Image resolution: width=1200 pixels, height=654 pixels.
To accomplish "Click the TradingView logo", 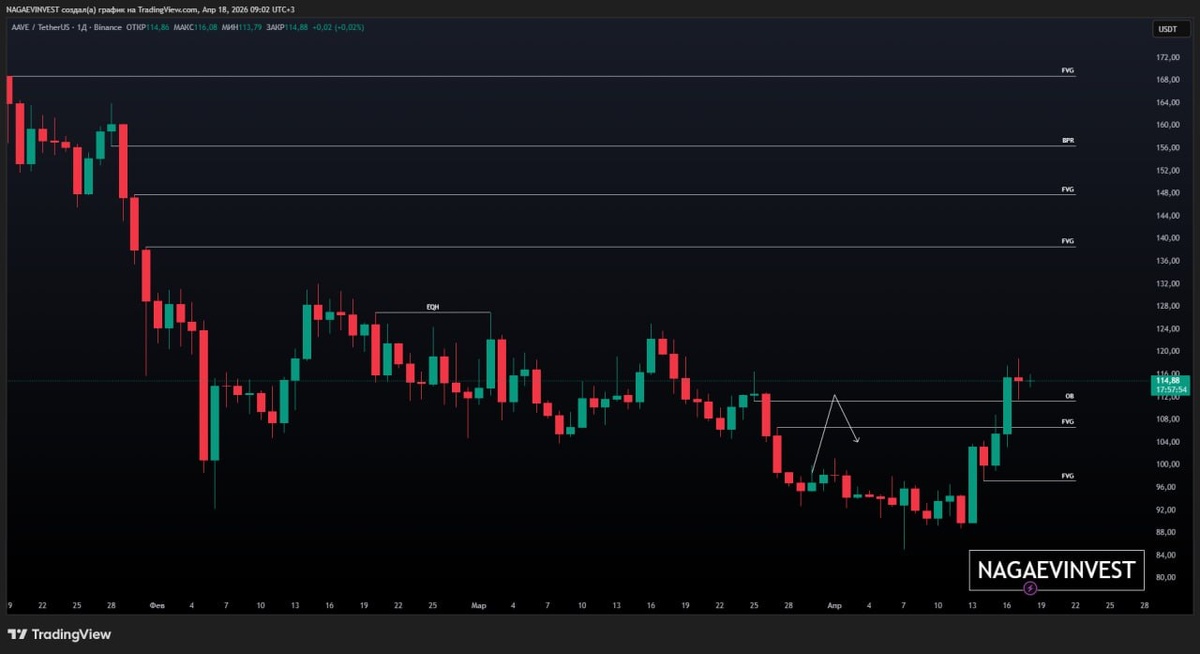I will point(60,634).
